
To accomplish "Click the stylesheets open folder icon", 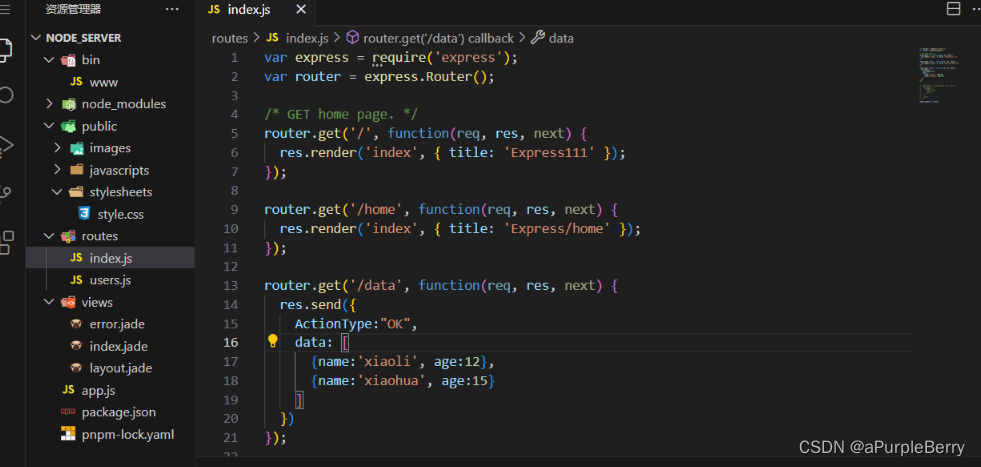I will click(x=76, y=192).
